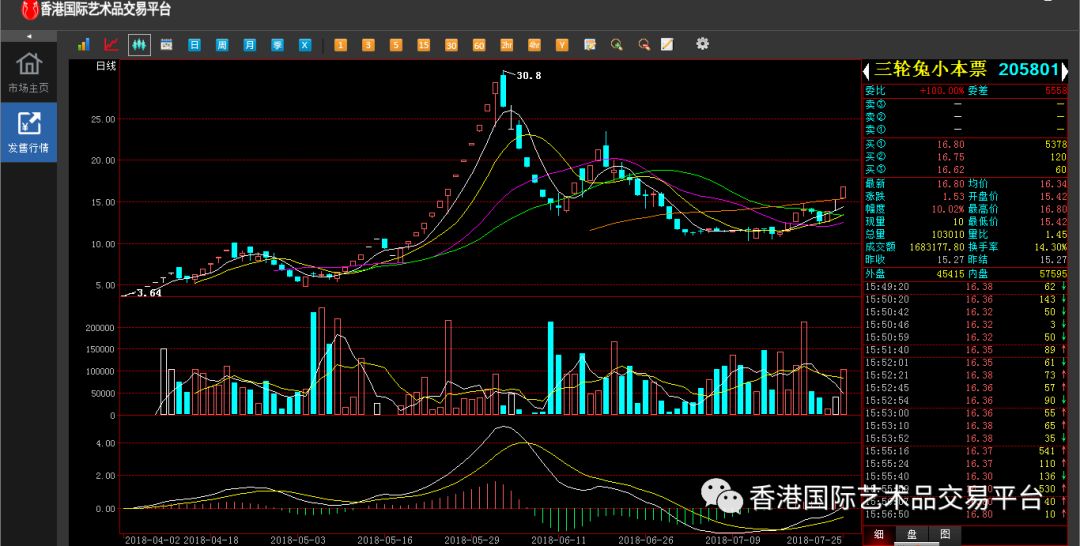Viewport: 1080px width, 546px height.
Task: Select the 2hr interval icon
Action: pos(507,45)
